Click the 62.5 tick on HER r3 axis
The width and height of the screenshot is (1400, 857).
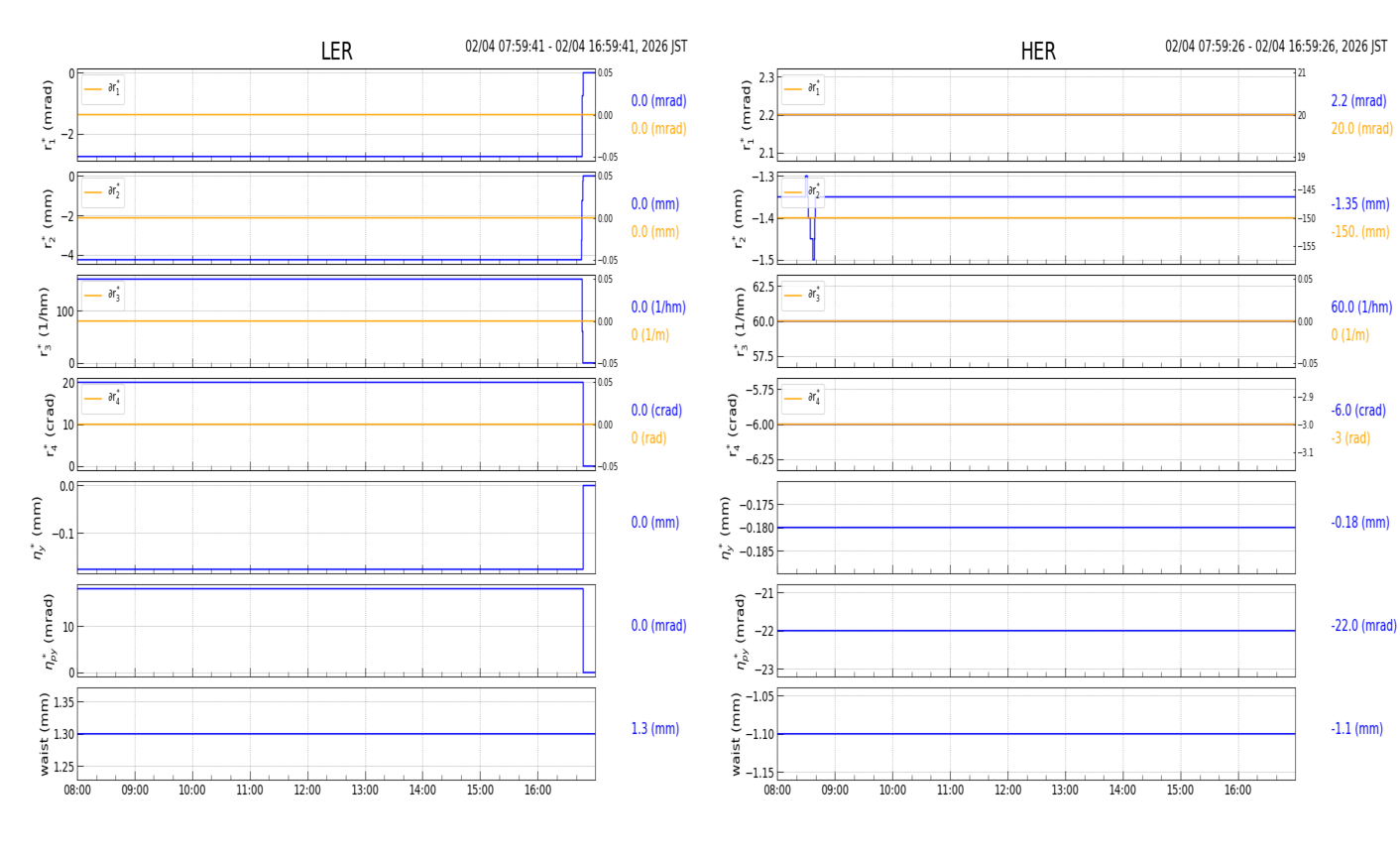point(763,288)
